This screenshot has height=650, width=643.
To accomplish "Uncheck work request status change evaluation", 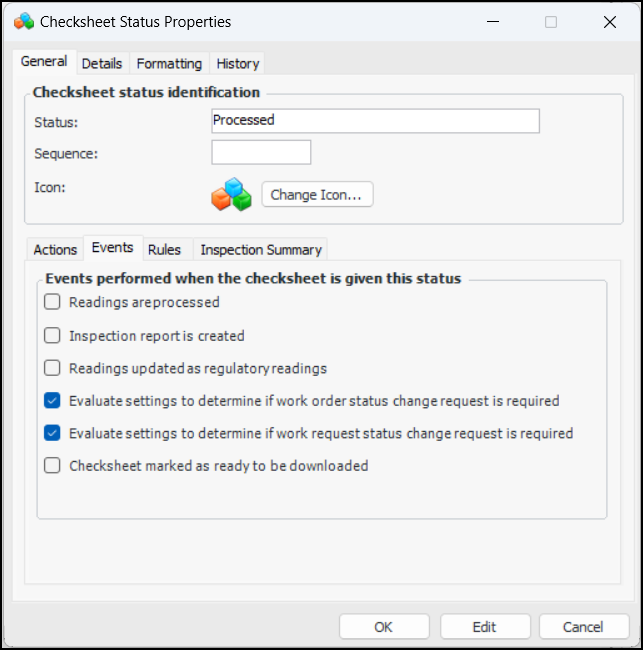I will pyautogui.click(x=53, y=434).
